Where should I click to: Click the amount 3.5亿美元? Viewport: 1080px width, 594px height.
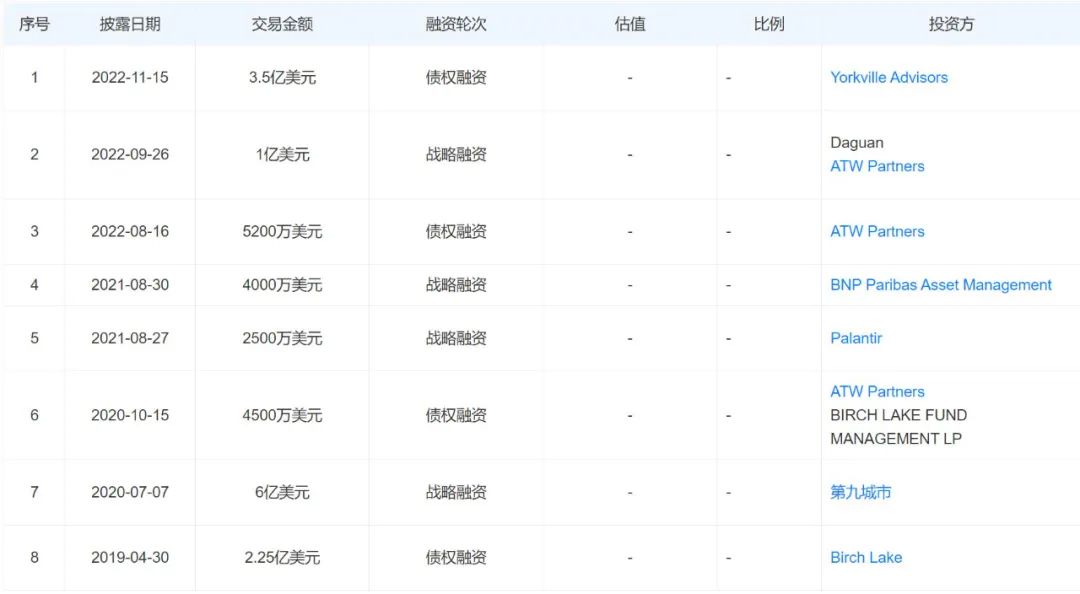282,78
